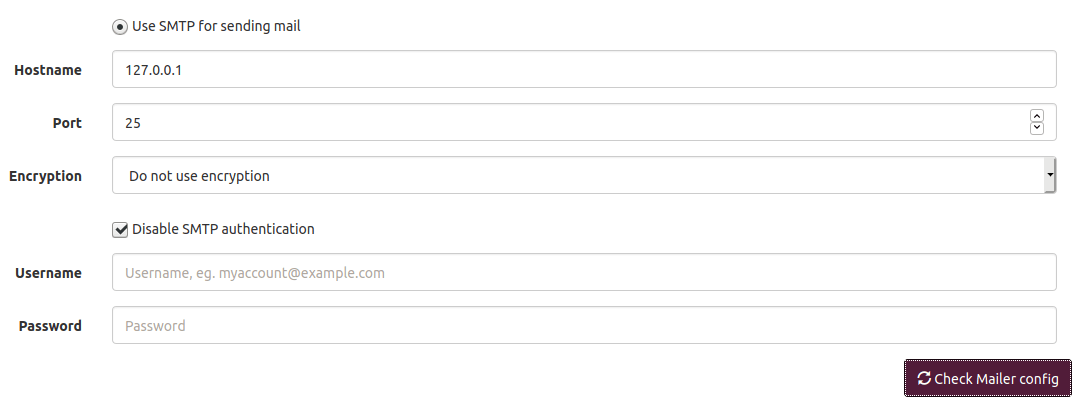Click the Port field label
The width and height of the screenshot is (1092, 410).
pyautogui.click(x=67, y=123)
